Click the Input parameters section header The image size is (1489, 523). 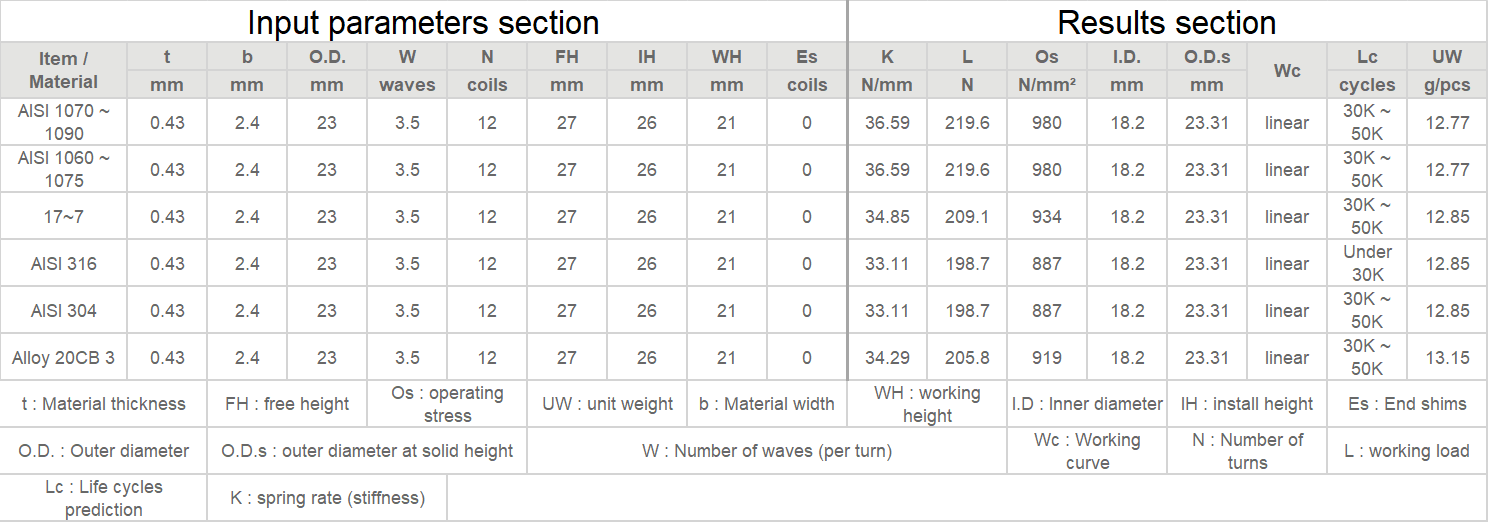423,22
